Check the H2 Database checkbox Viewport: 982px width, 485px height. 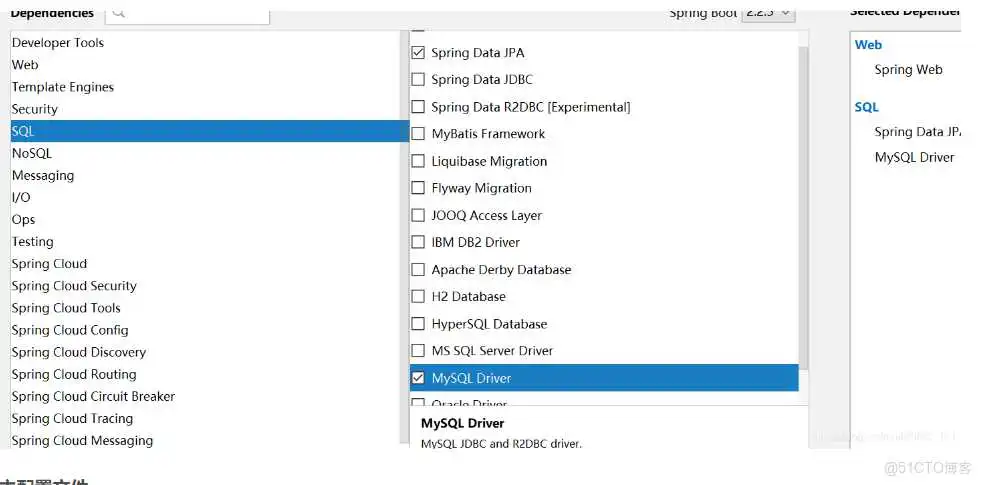(x=418, y=297)
